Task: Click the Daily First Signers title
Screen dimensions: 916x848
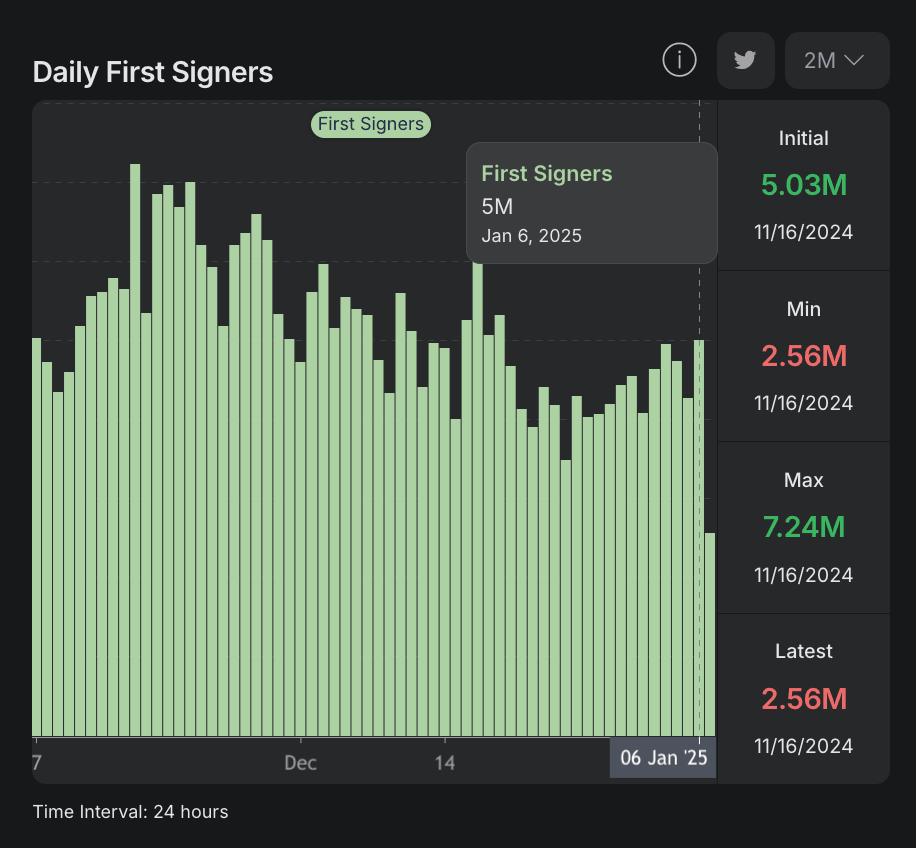Action: 153,72
